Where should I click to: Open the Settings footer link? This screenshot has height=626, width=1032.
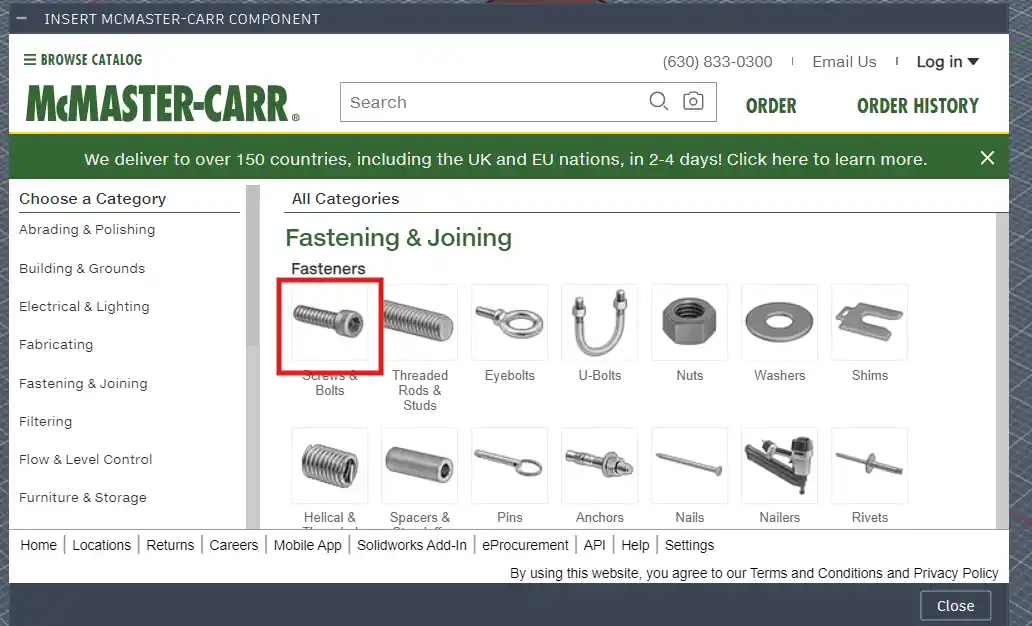tap(689, 545)
